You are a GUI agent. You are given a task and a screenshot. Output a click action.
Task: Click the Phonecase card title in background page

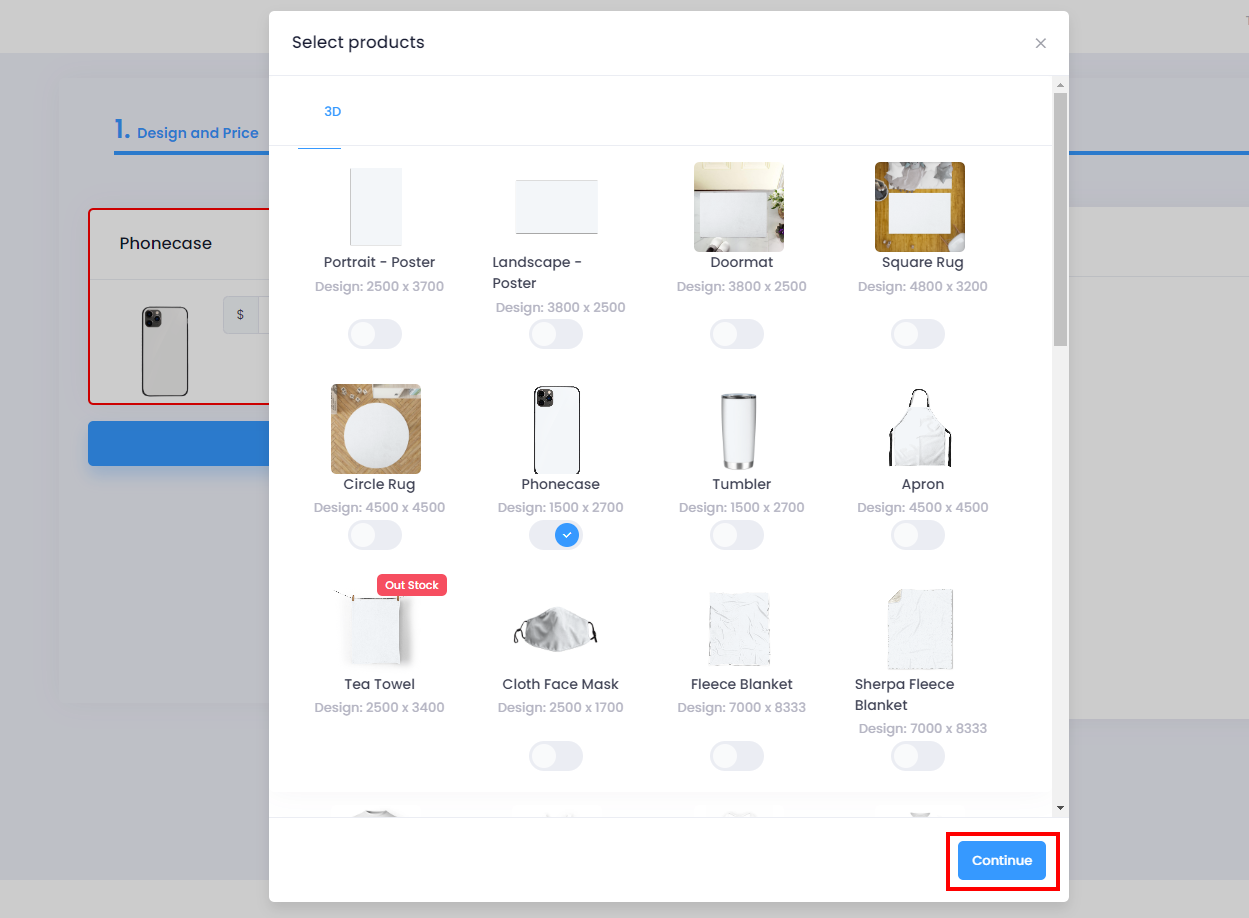point(166,243)
